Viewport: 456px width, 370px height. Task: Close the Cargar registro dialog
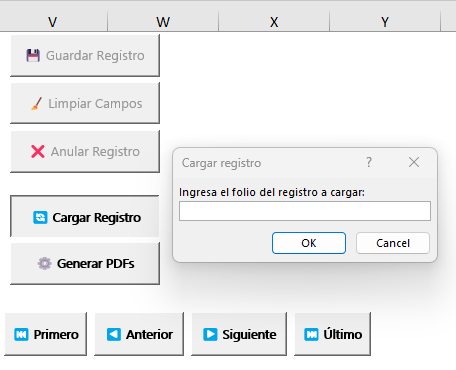[x=414, y=162]
